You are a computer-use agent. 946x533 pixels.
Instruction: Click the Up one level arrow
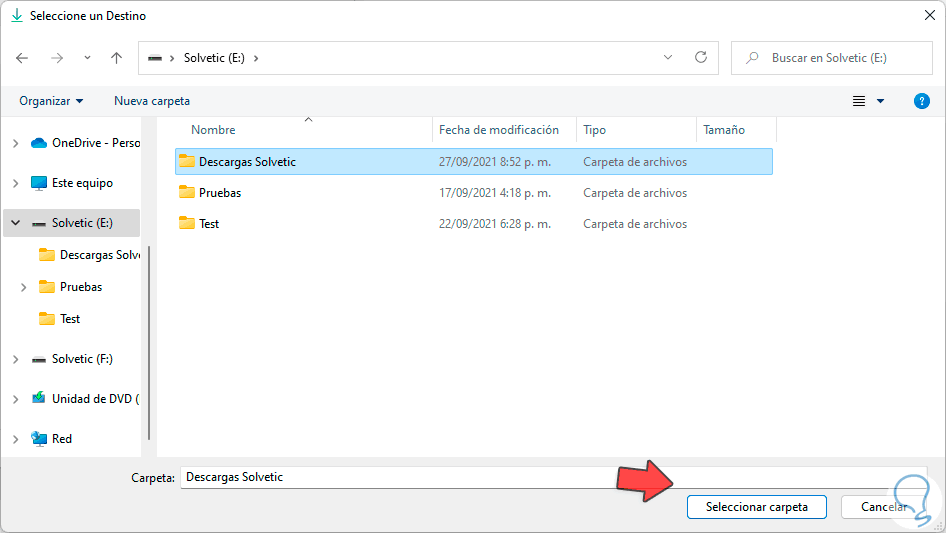click(116, 58)
